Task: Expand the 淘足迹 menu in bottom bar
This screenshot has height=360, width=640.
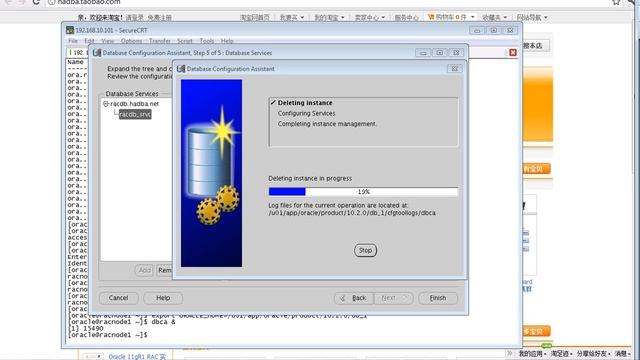Action: (x=561, y=353)
